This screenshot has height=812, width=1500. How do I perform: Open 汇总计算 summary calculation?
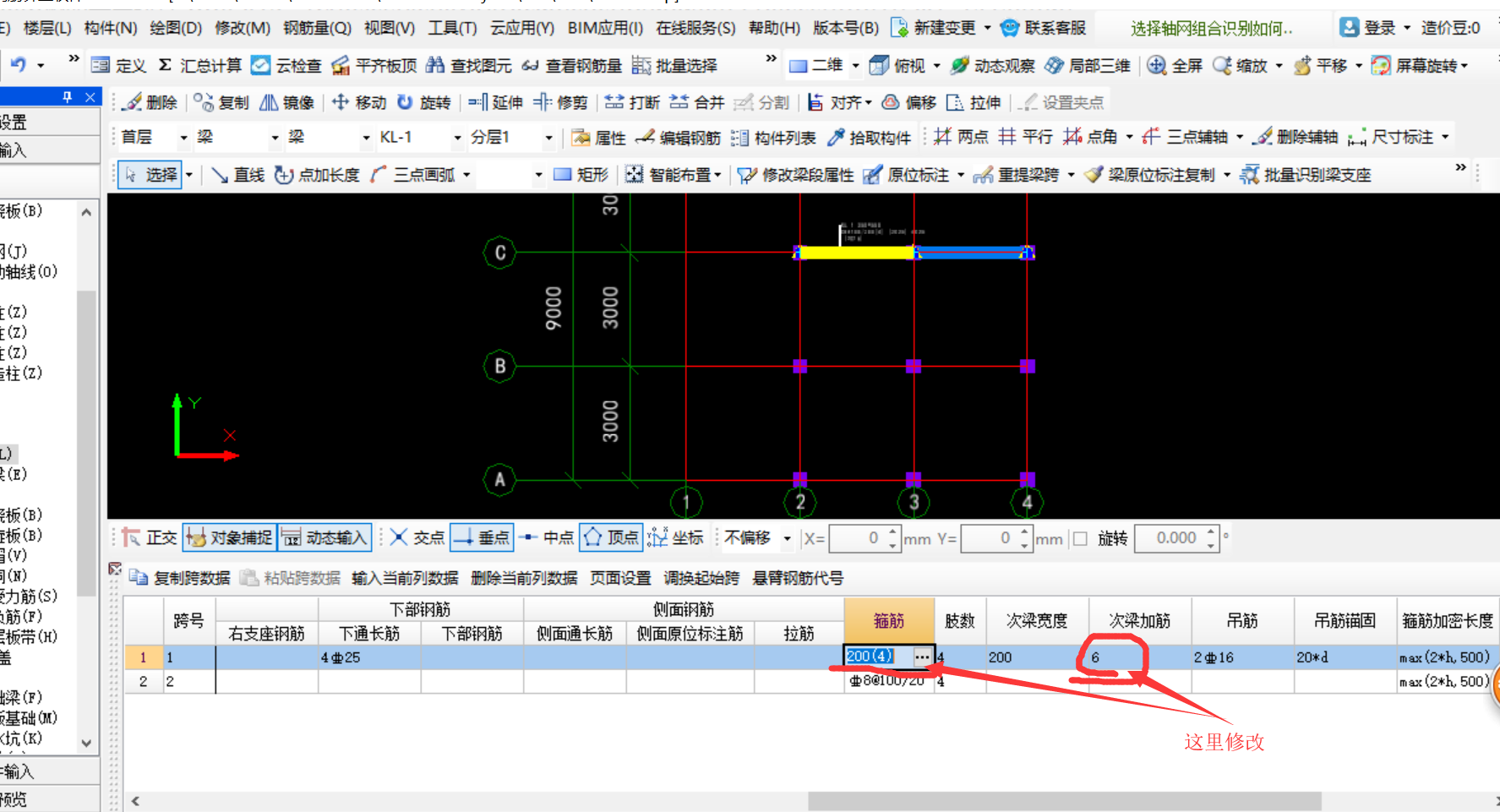click(x=199, y=65)
